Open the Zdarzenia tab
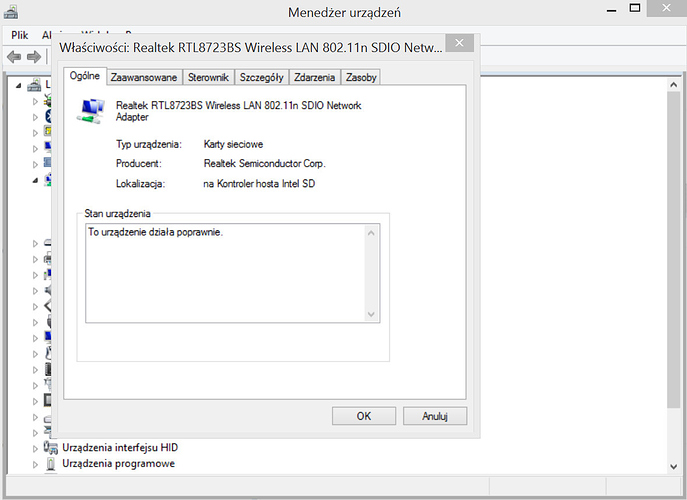The height and width of the screenshot is (500, 687). (x=314, y=77)
